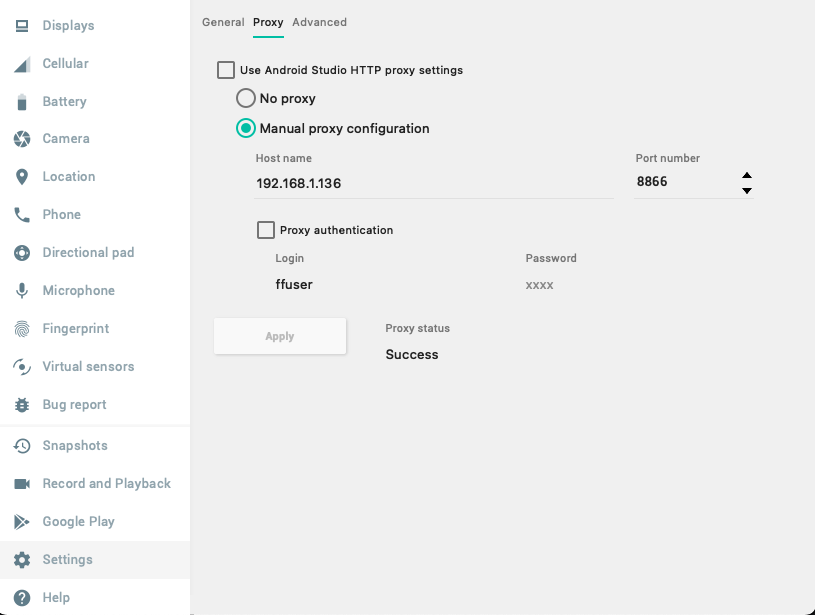The width and height of the screenshot is (815, 615).
Task: Choose Manual proxy configuration radio option
Action: click(245, 128)
